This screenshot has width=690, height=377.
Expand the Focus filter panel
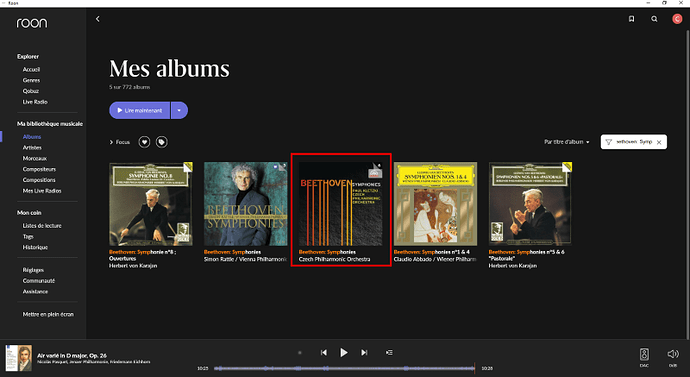pos(120,142)
